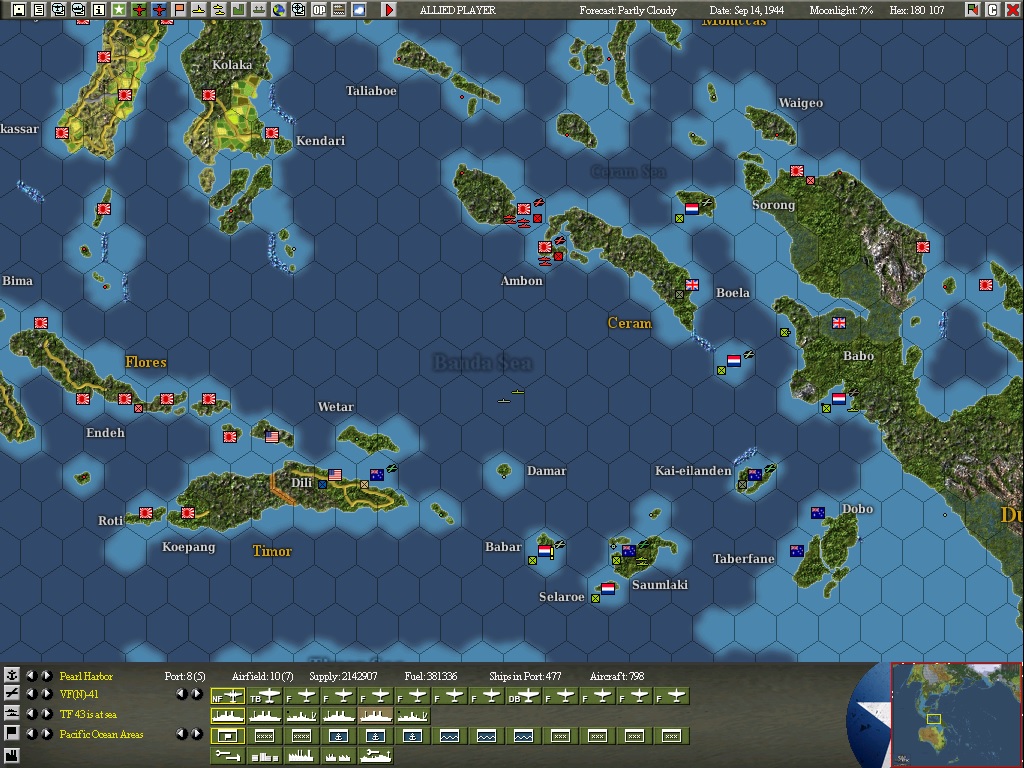Open the document report icon in toolbar

[39, 10]
